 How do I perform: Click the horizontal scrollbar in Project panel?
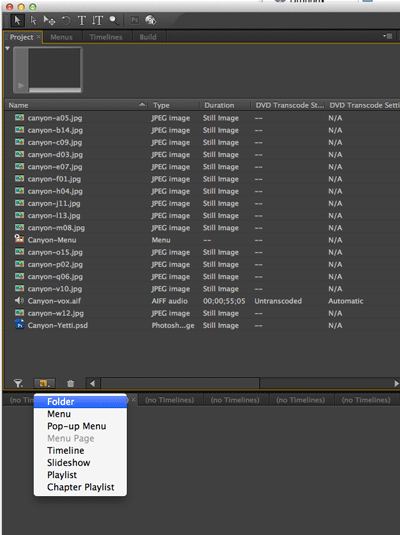click(x=180, y=384)
